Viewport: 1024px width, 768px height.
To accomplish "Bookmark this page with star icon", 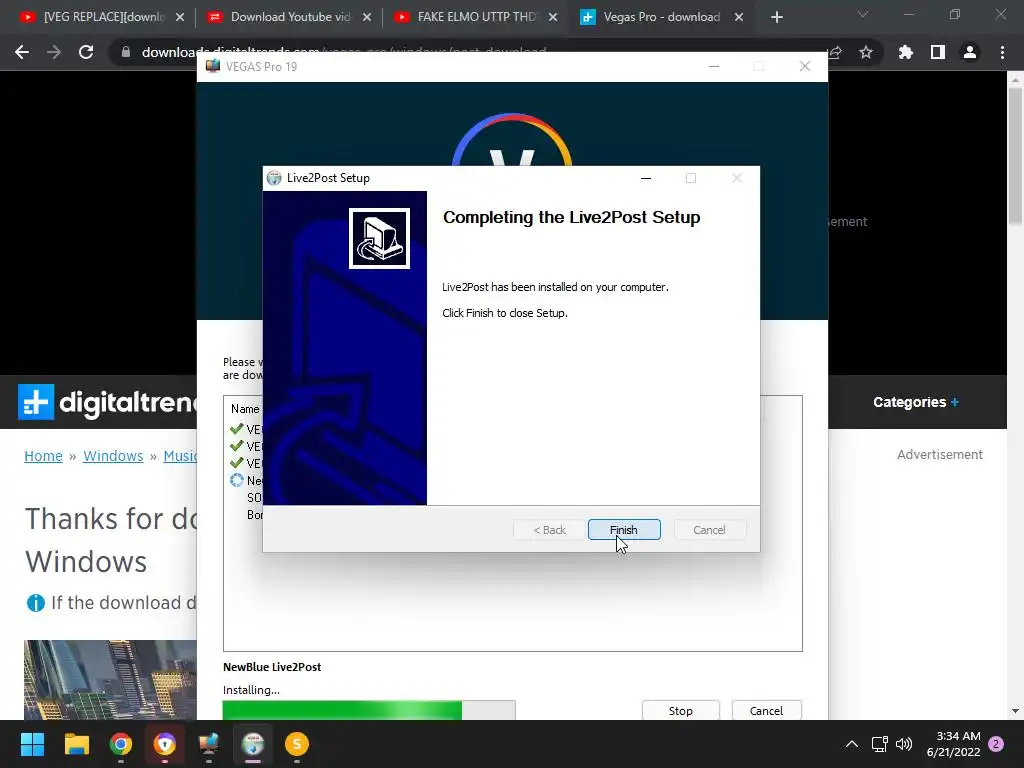I will (x=866, y=52).
